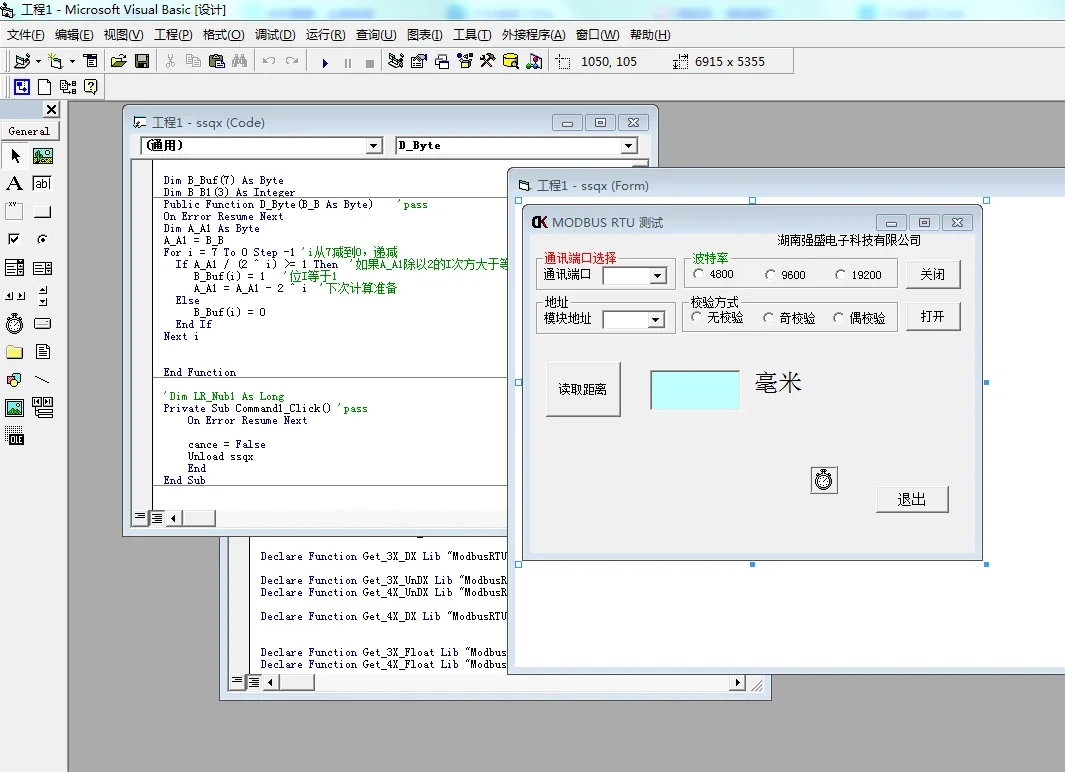1065x772 pixels.
Task: Open the 文件(F) menu
Action: [26, 35]
